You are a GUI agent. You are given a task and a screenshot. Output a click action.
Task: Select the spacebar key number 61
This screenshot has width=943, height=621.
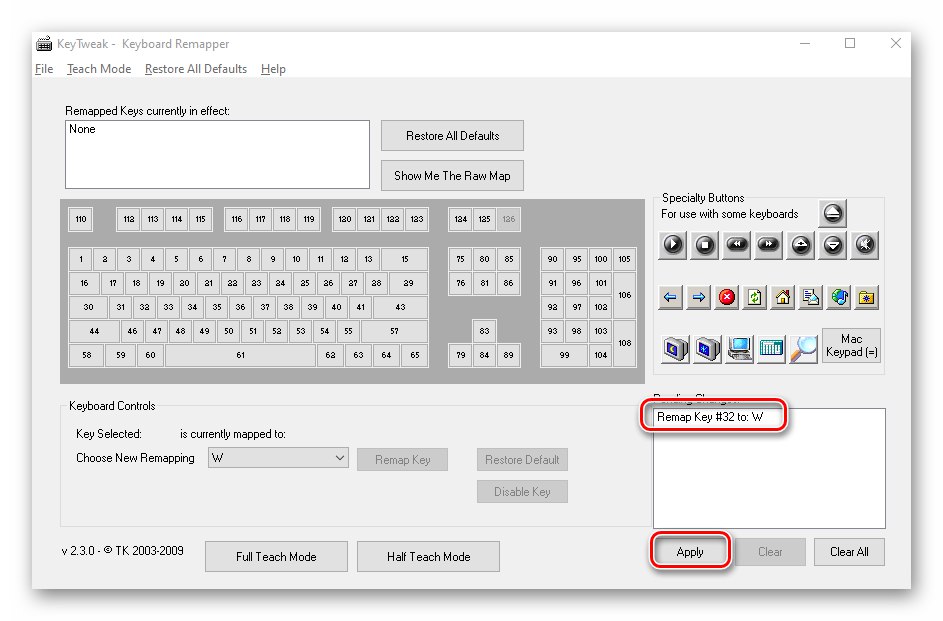[x=241, y=355]
